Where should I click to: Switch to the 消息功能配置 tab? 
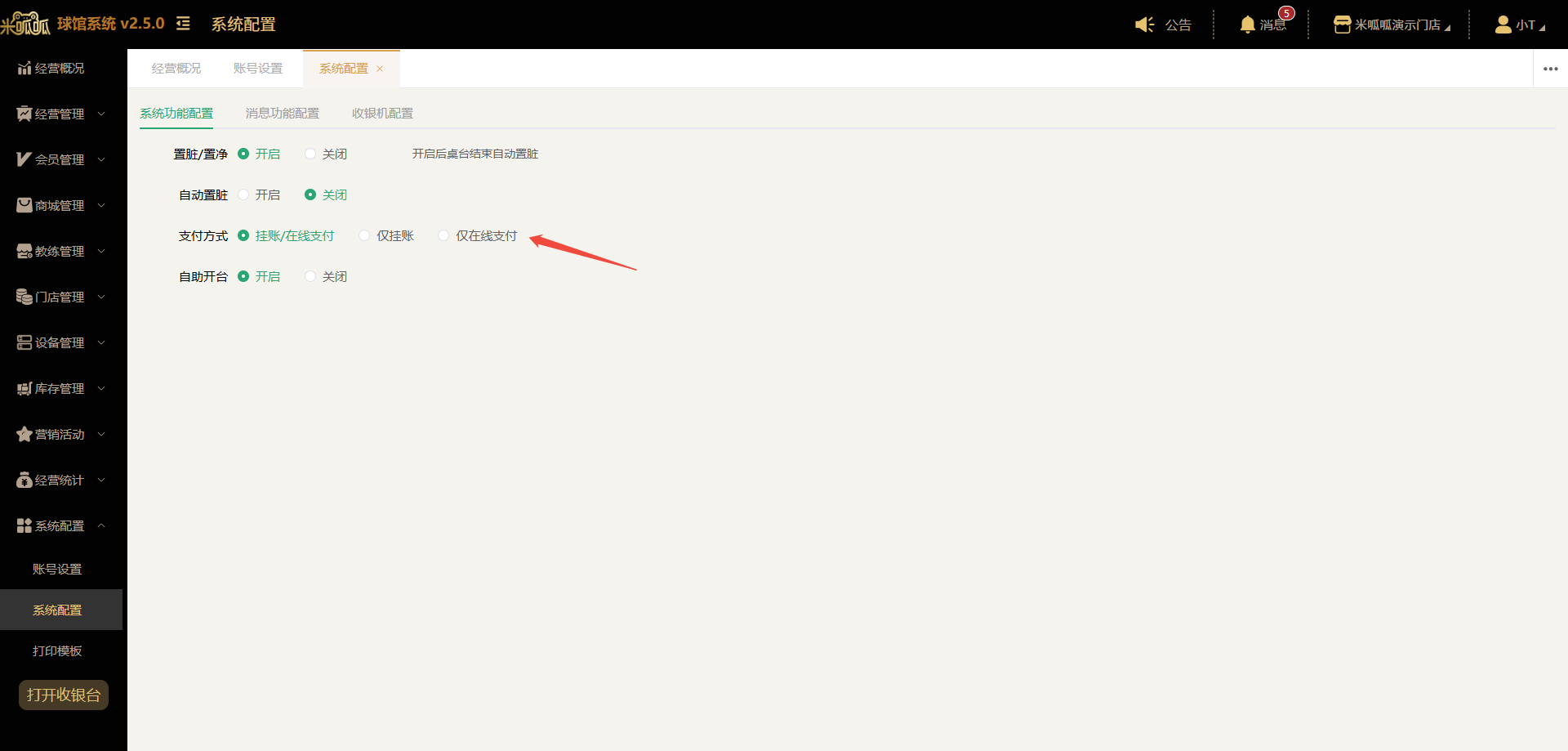283,114
